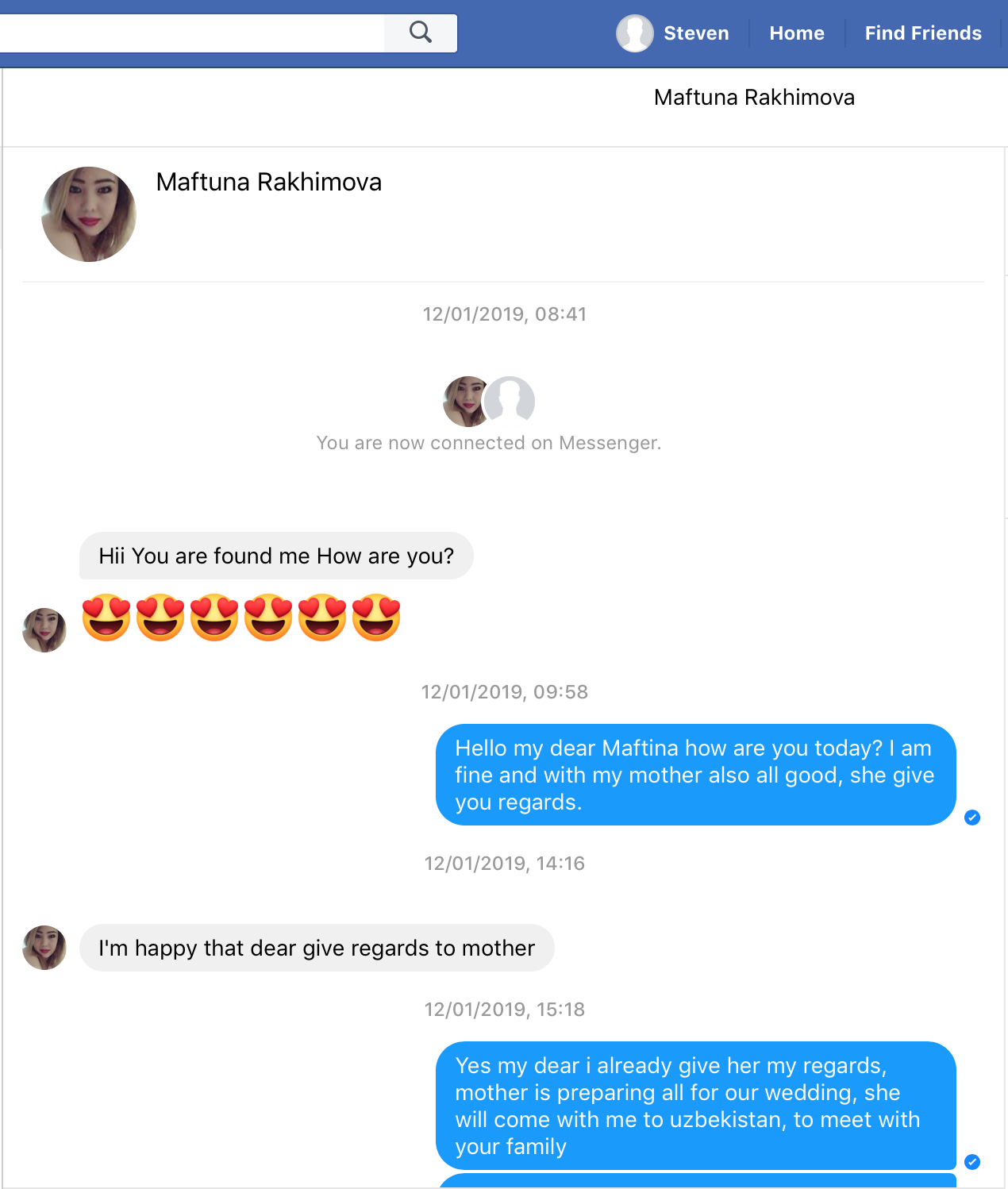Click the Maftuna Rakhimova header title
Screen dimensions: 1008x1189
[x=754, y=98]
